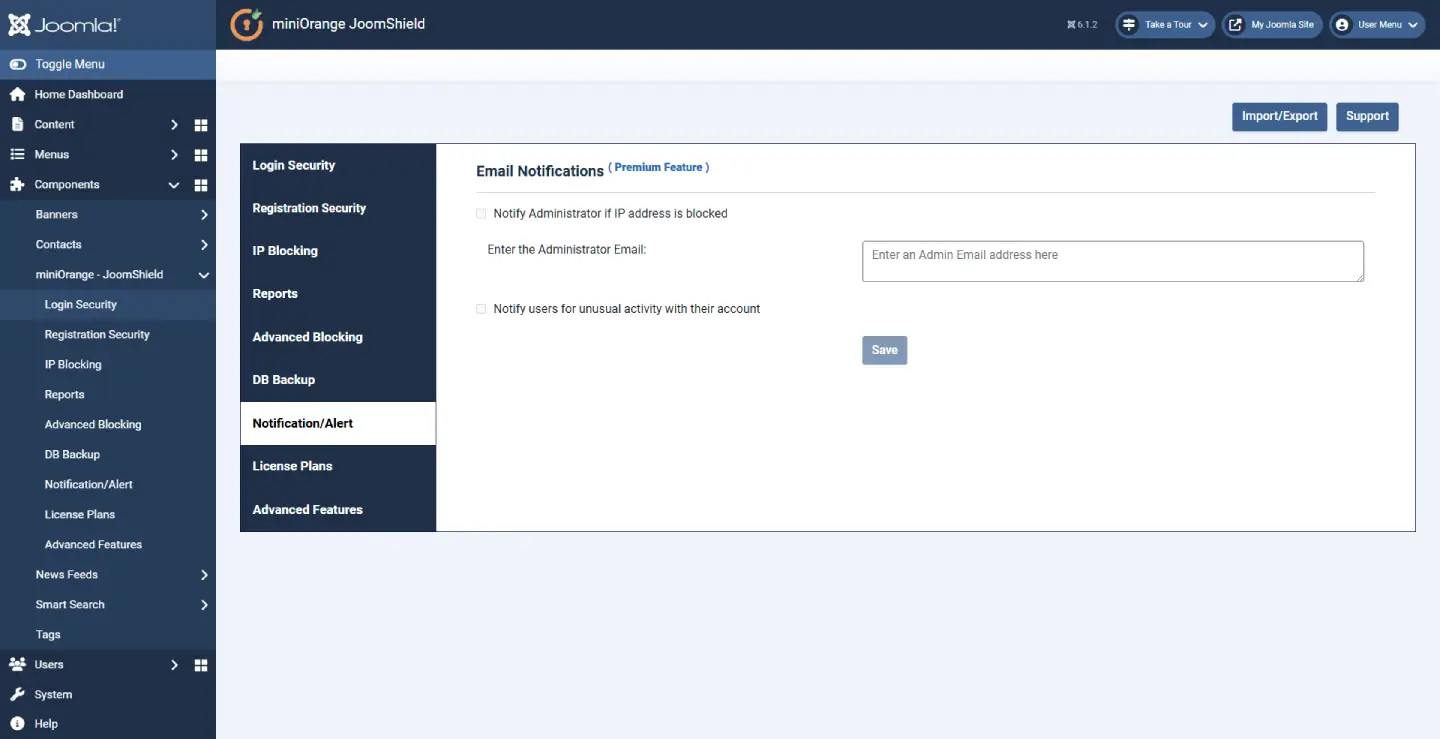The width and height of the screenshot is (1440, 739).
Task: Open IP Blocking in the sidebar
Action: pyautogui.click(x=108, y=364)
